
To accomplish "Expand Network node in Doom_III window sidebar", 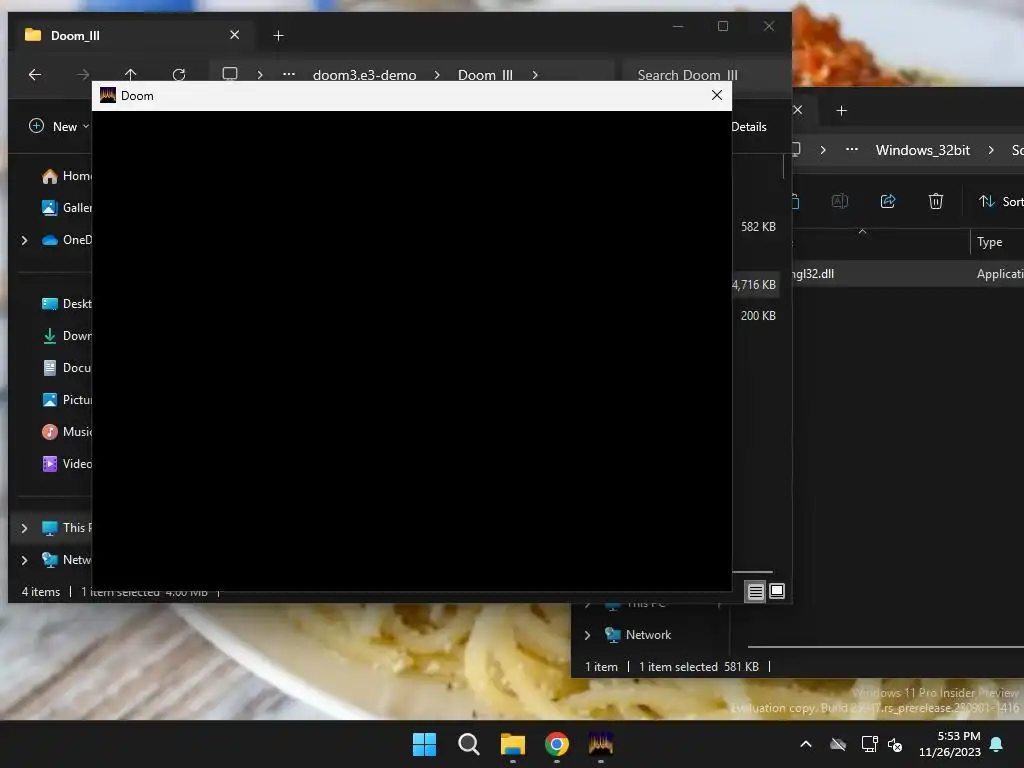I will click(x=25, y=560).
